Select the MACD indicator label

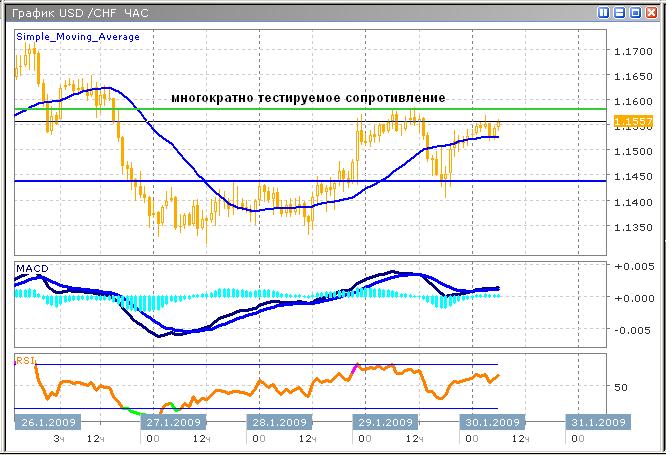[32, 268]
